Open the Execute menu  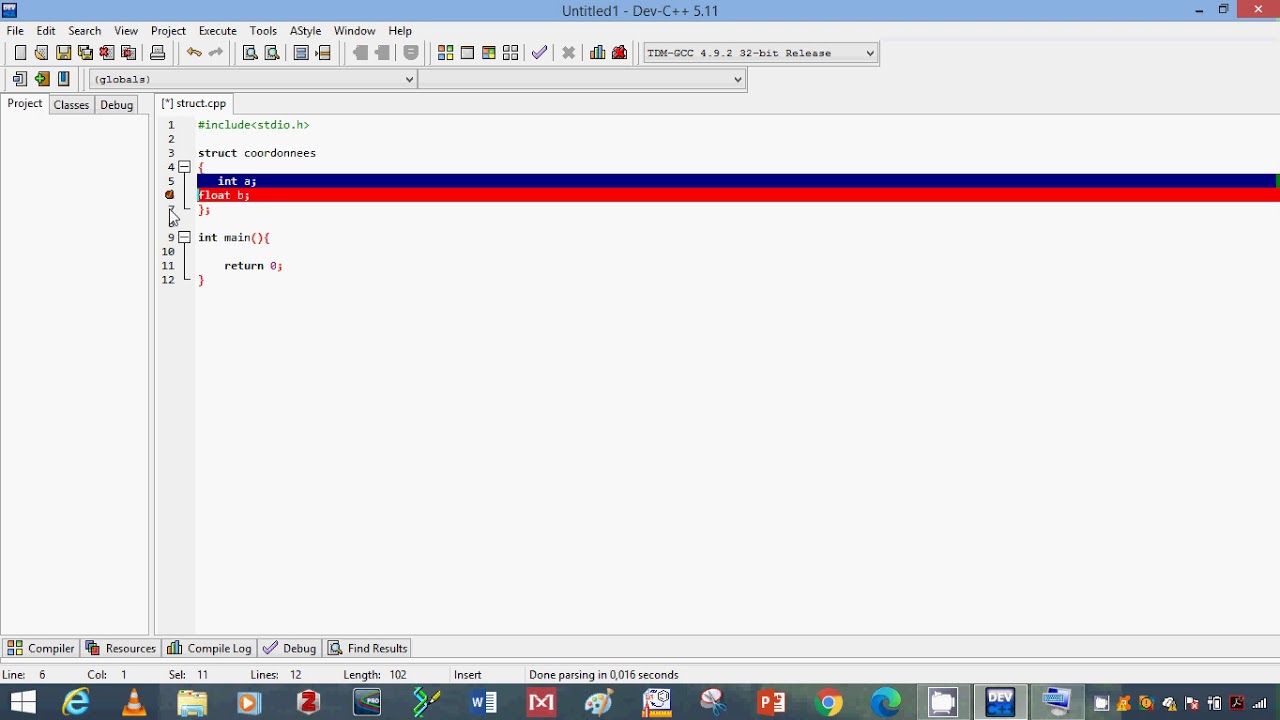tap(218, 31)
